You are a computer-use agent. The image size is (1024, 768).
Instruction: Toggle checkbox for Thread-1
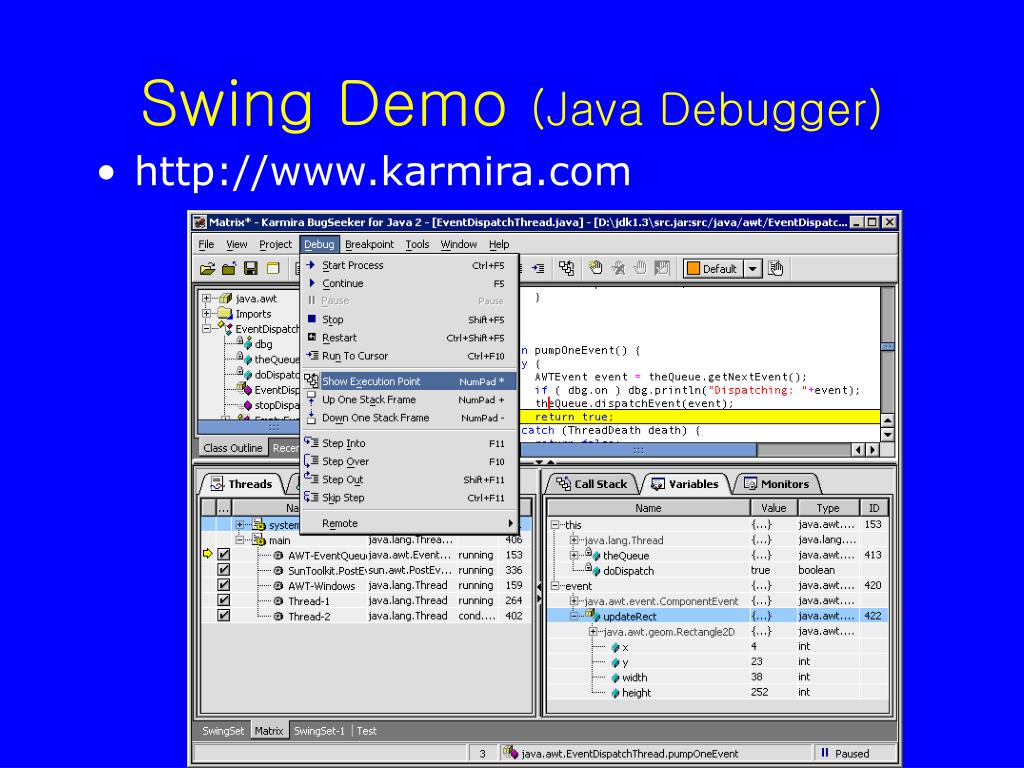pyautogui.click(x=223, y=600)
